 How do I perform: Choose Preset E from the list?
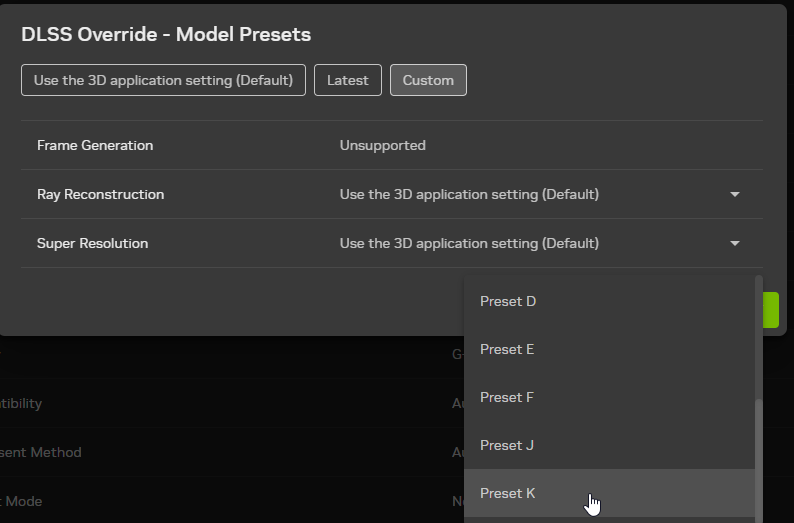coord(609,349)
